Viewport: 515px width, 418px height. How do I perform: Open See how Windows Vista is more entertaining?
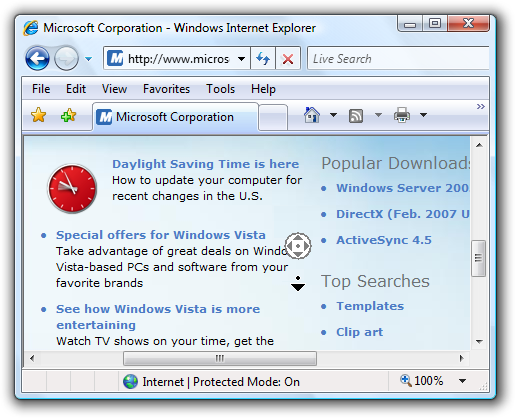click(x=158, y=317)
